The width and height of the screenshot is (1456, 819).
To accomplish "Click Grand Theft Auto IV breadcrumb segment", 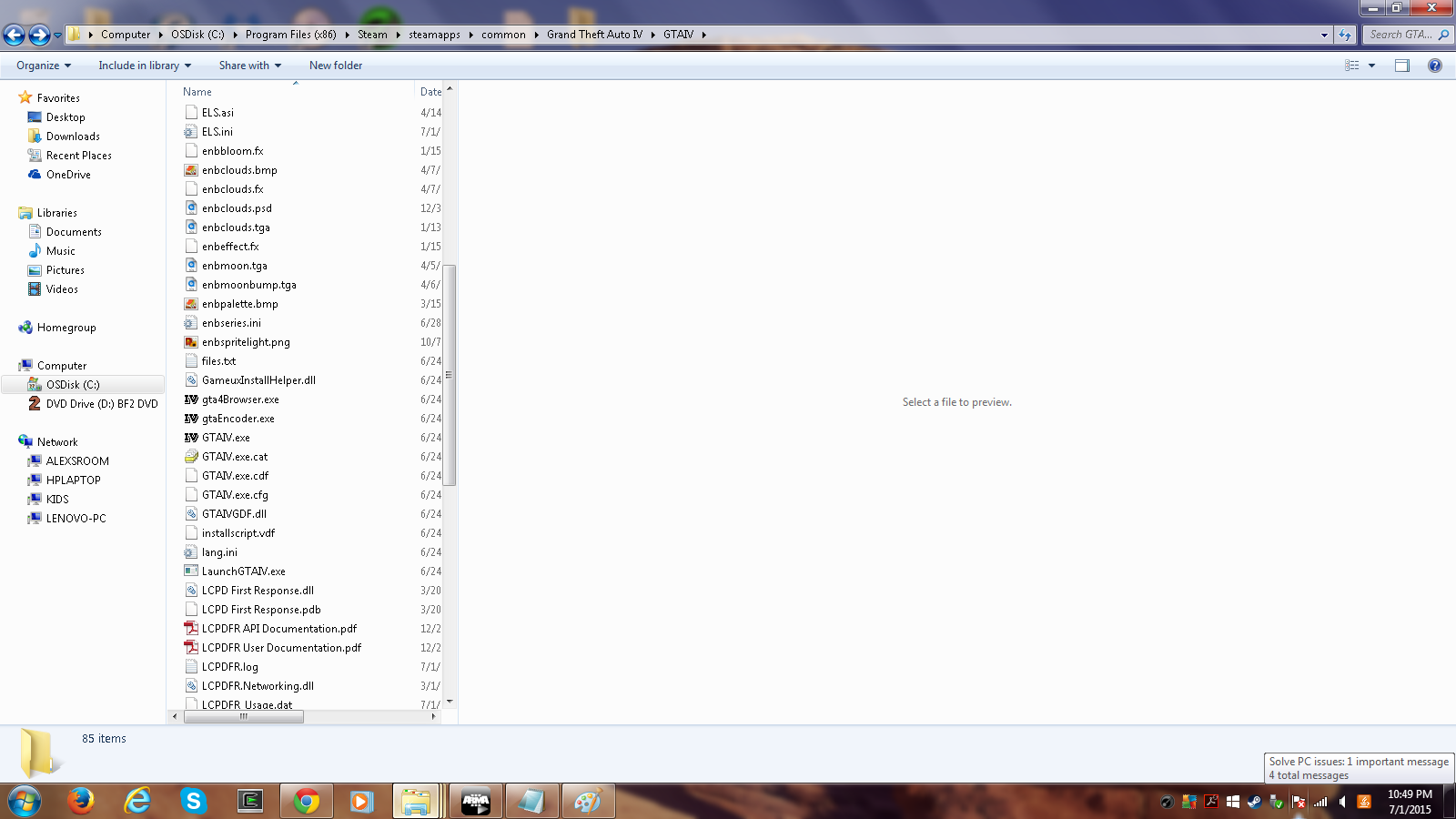I will coord(594,35).
